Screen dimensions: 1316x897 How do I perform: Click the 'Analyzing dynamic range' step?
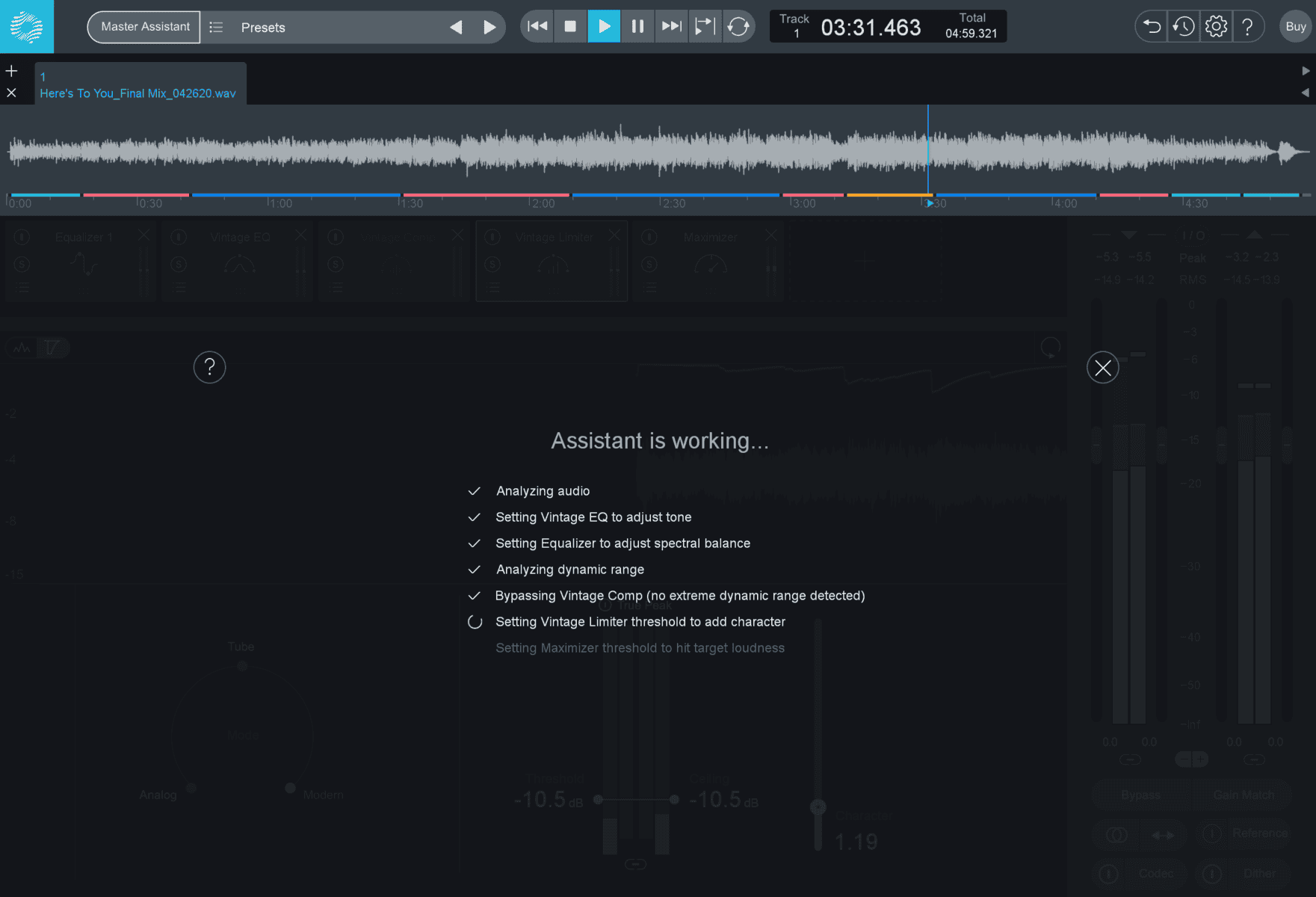[570, 570]
